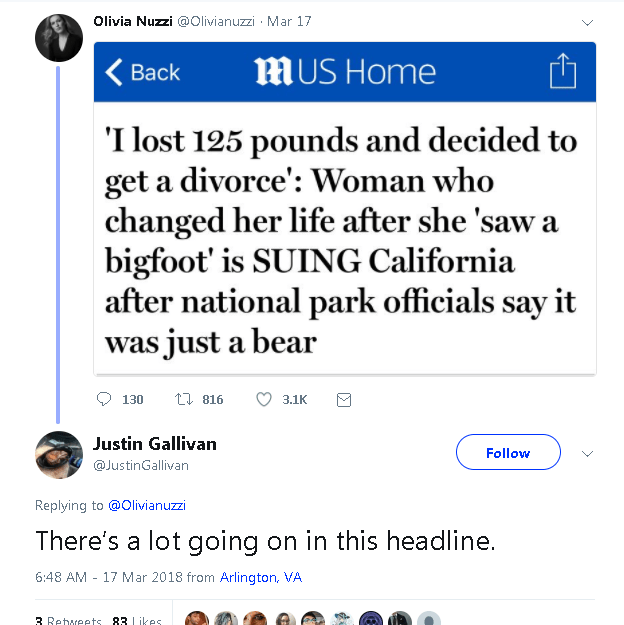This screenshot has height=625, width=624.
Task: Retweet Olivia Nuzzi's tweet
Action: coord(183,399)
